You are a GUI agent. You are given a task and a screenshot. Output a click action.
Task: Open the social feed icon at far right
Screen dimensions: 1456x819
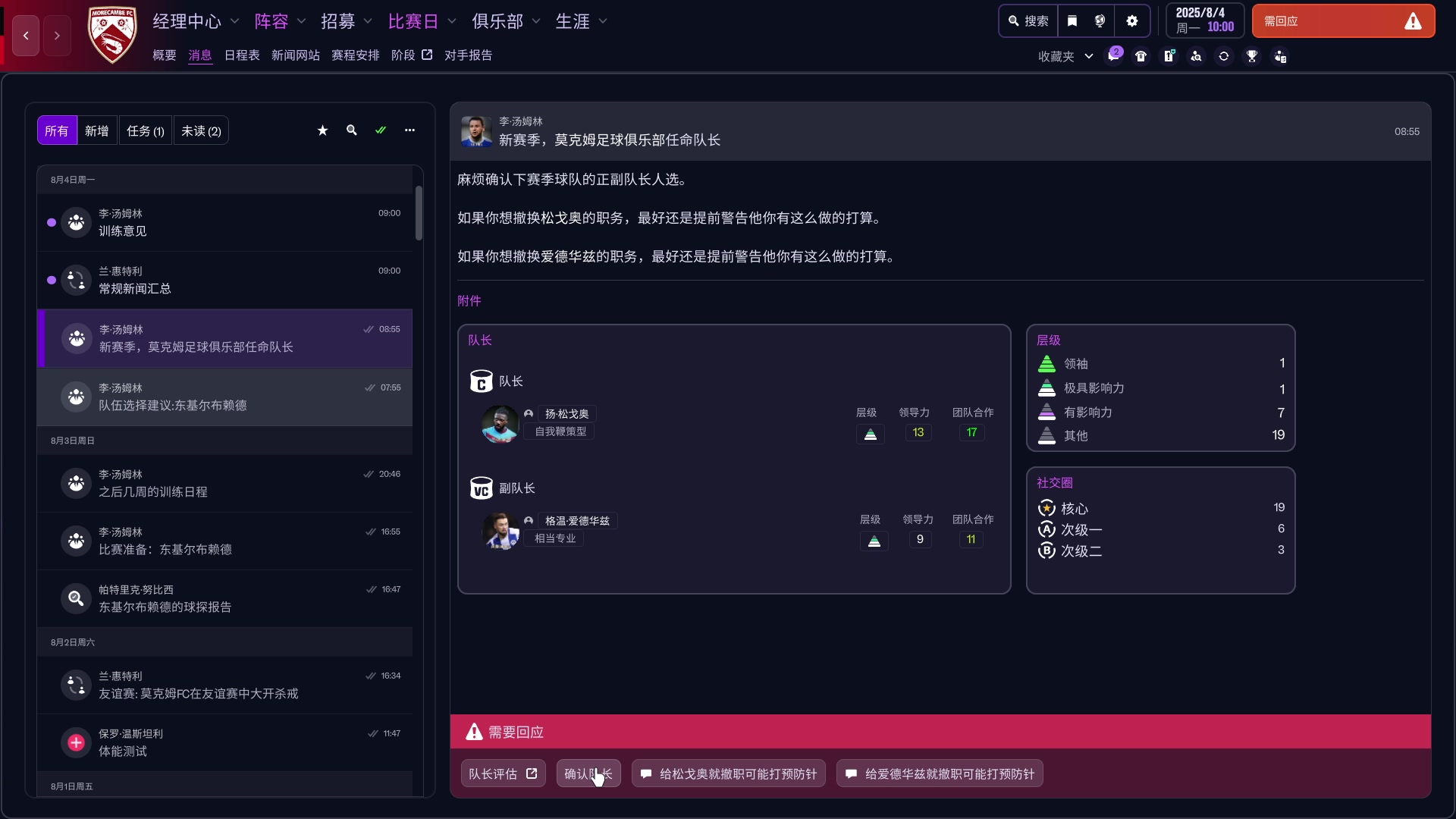click(1280, 55)
